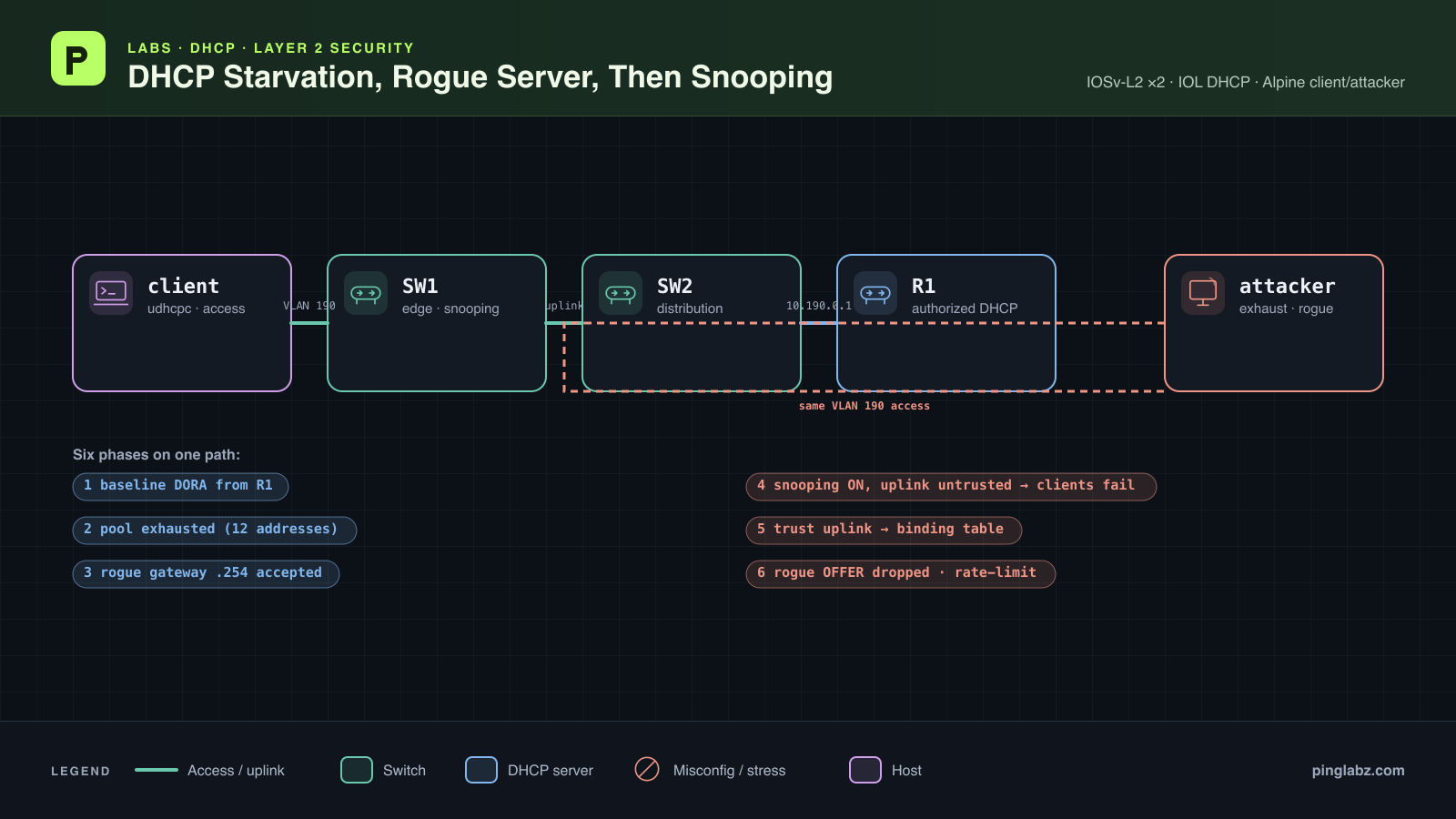Click the 'exhaust · rogue' subtitle
The width and height of the screenshot is (1456, 819).
click(x=1286, y=308)
